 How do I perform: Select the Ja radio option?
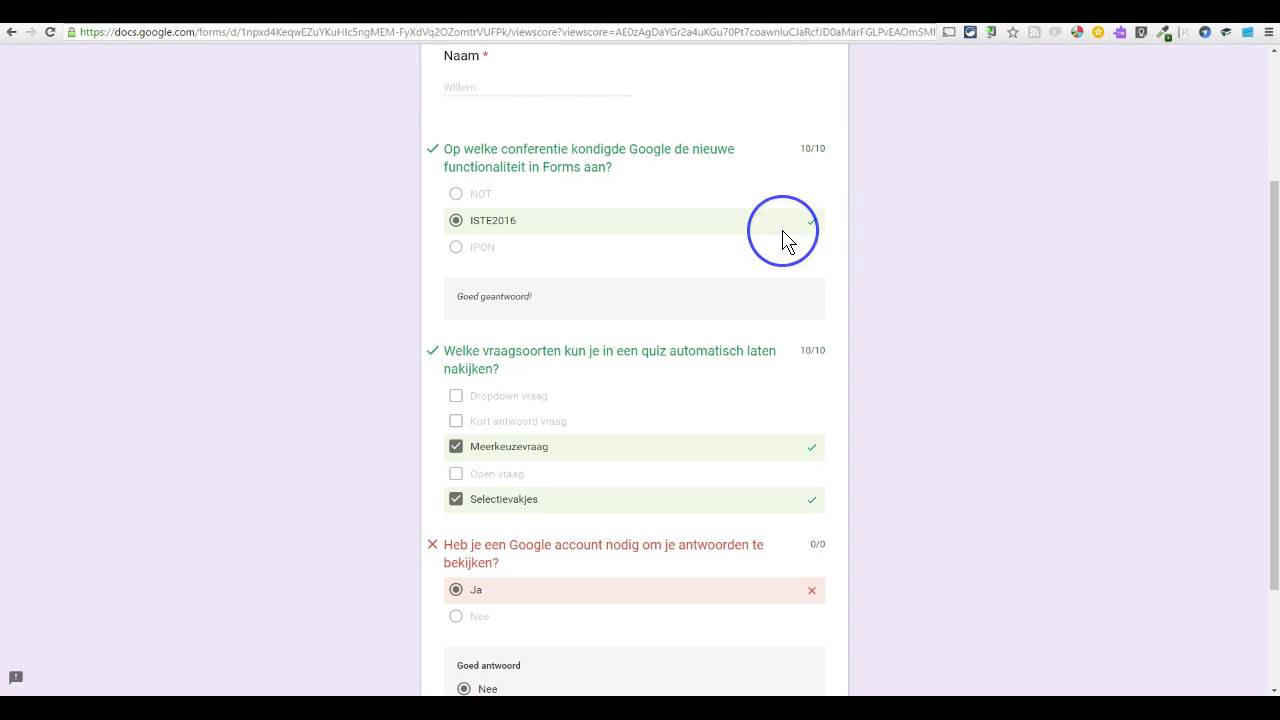click(x=456, y=590)
